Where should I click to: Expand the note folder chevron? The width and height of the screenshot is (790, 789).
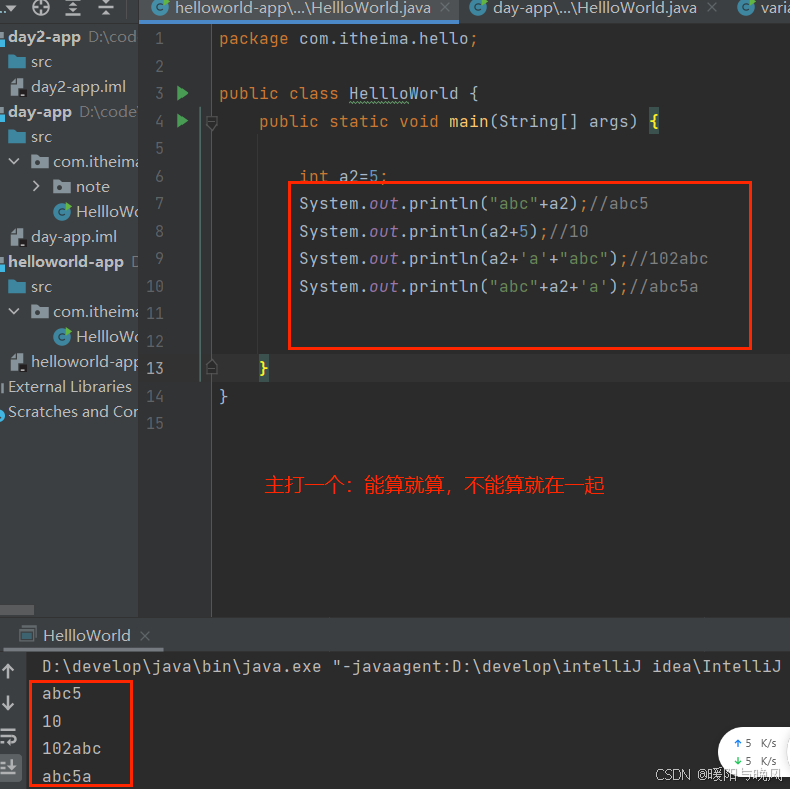(36, 186)
